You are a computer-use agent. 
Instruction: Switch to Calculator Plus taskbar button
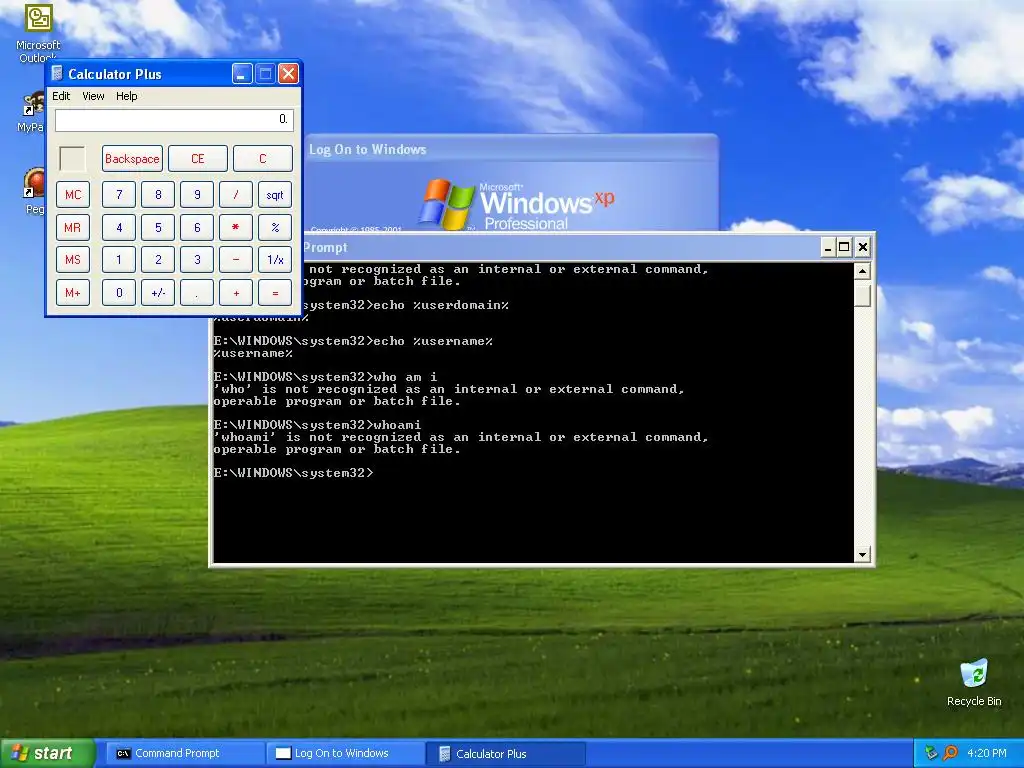[506, 754]
